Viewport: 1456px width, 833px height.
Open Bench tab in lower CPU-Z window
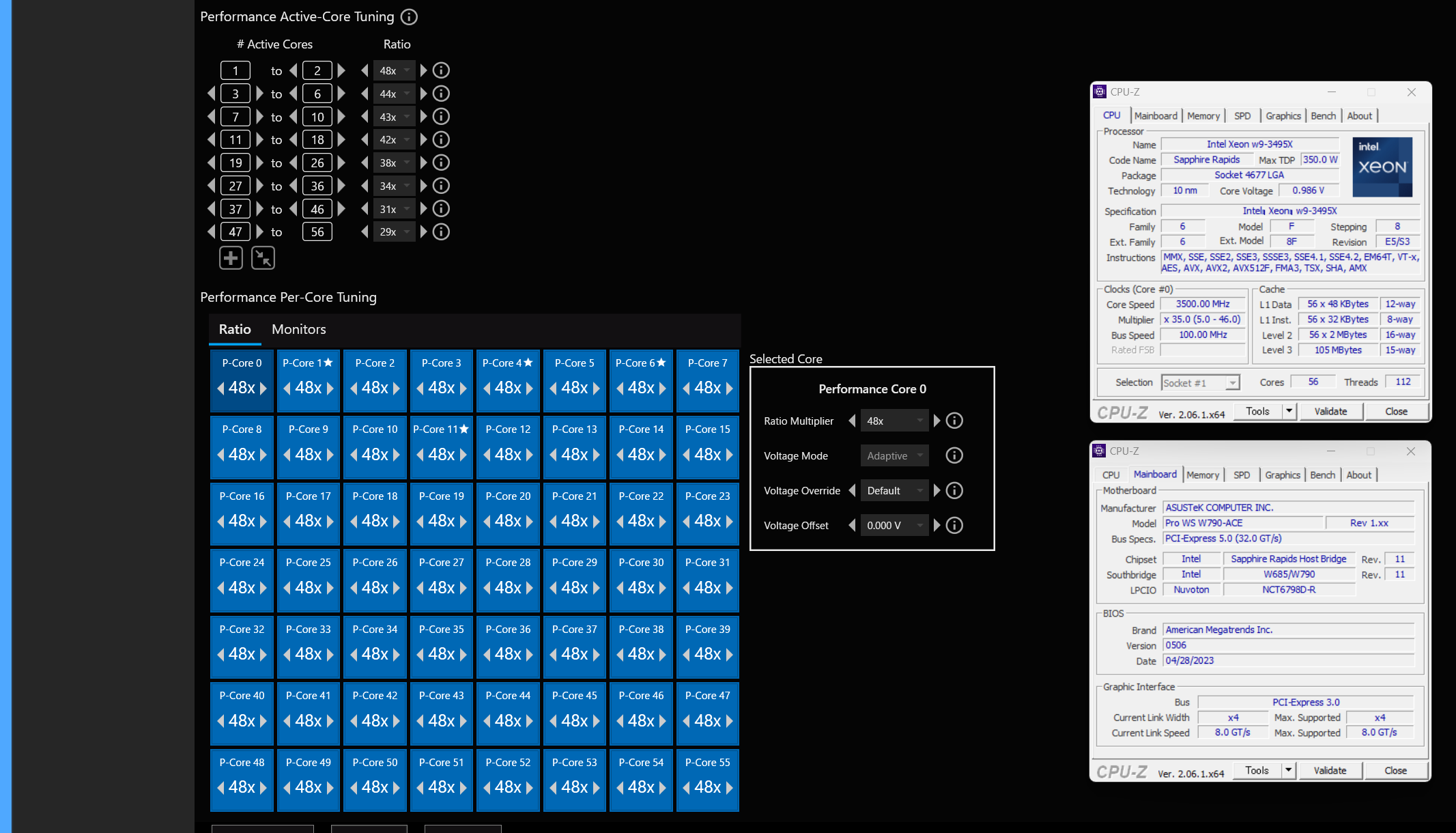pyautogui.click(x=1322, y=475)
